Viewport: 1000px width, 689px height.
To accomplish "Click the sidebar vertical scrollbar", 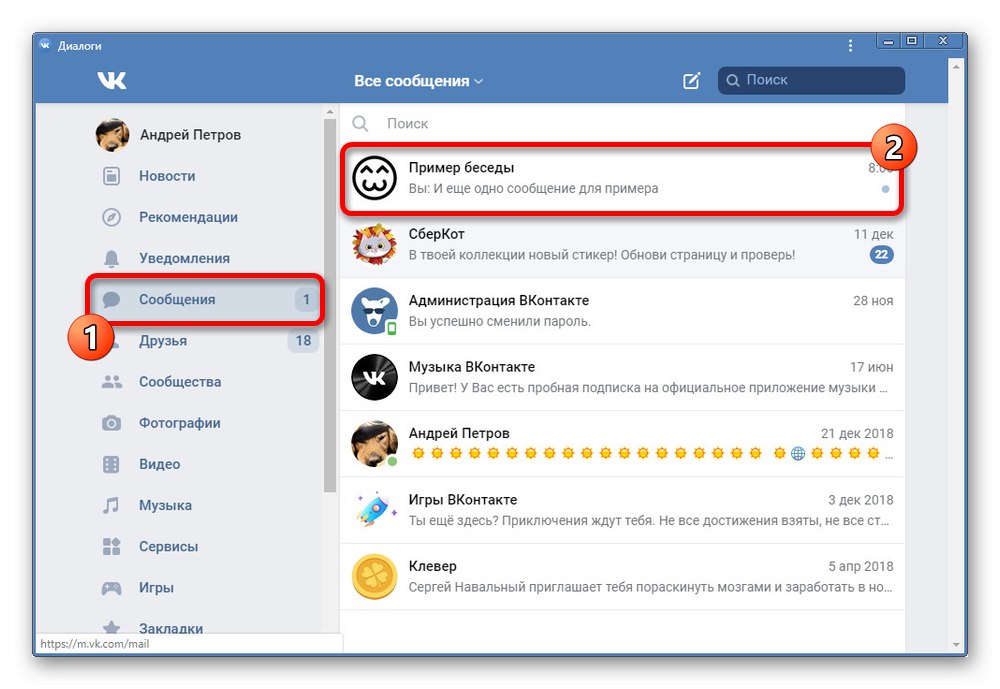I will 330,306.
